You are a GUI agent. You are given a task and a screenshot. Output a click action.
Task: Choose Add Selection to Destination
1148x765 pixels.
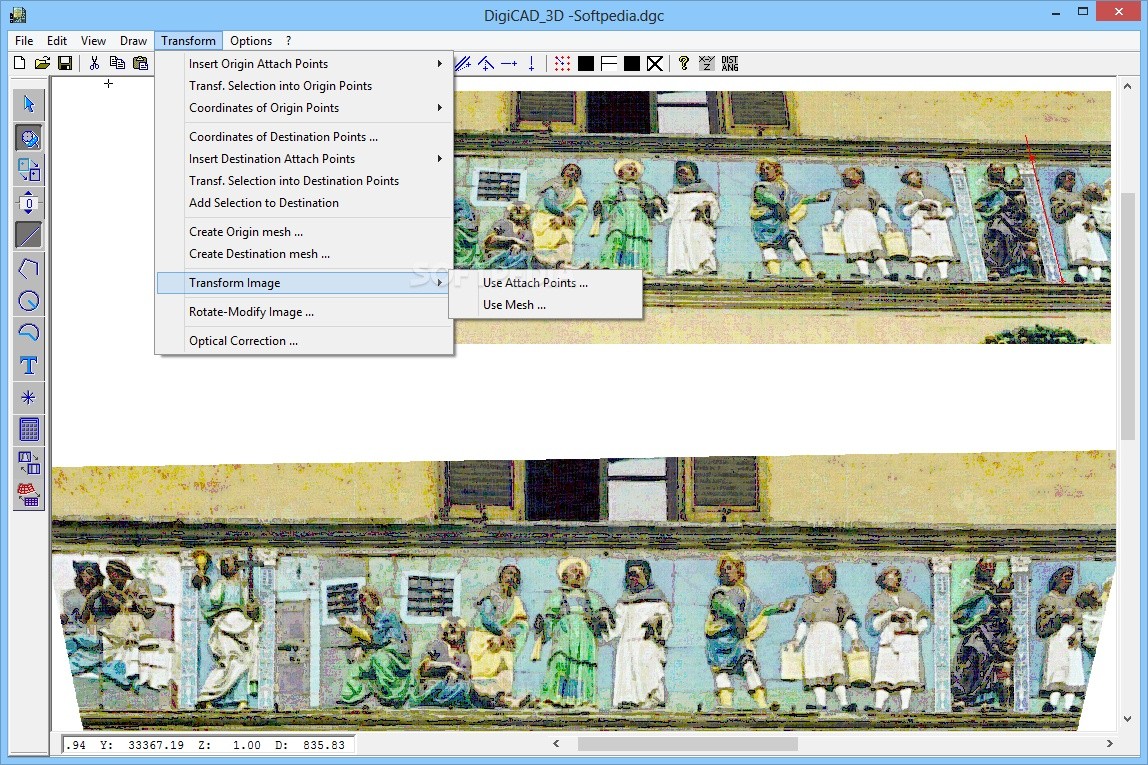coord(304,203)
